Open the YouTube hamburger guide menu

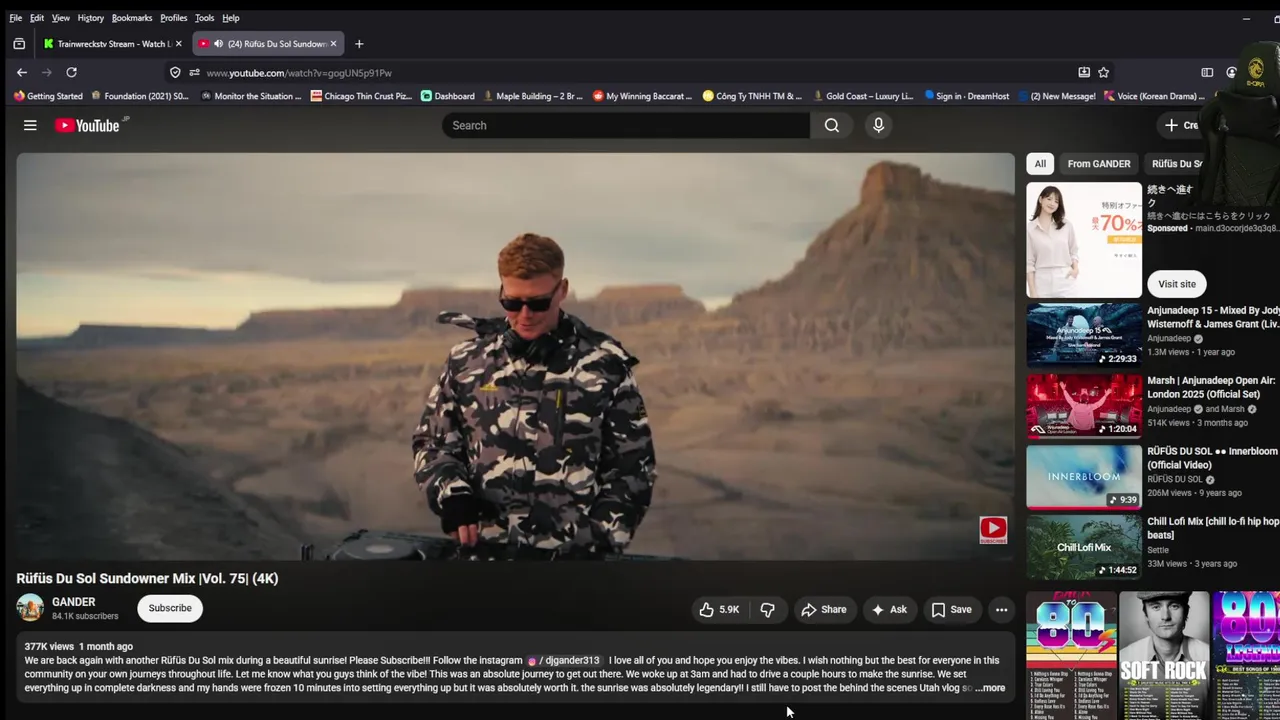click(x=30, y=125)
